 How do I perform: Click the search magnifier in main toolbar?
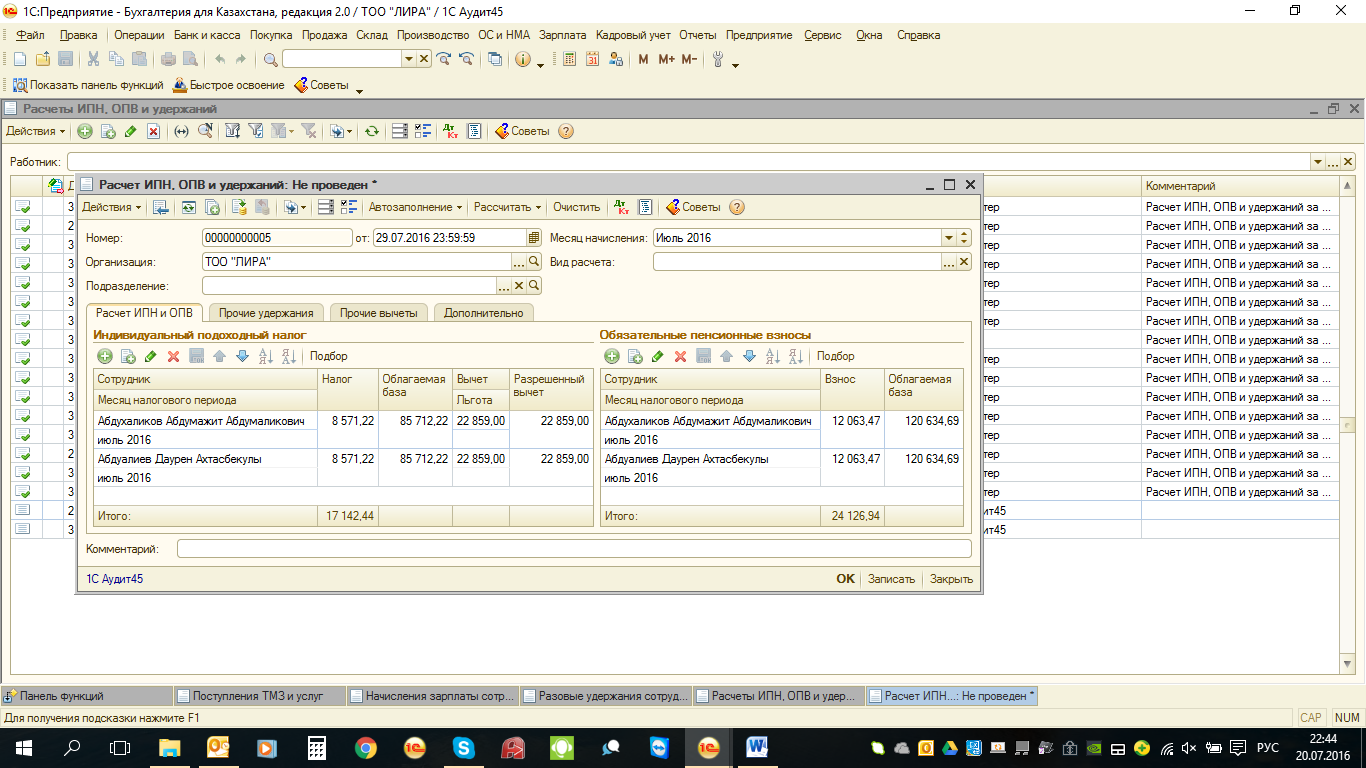tap(270, 59)
